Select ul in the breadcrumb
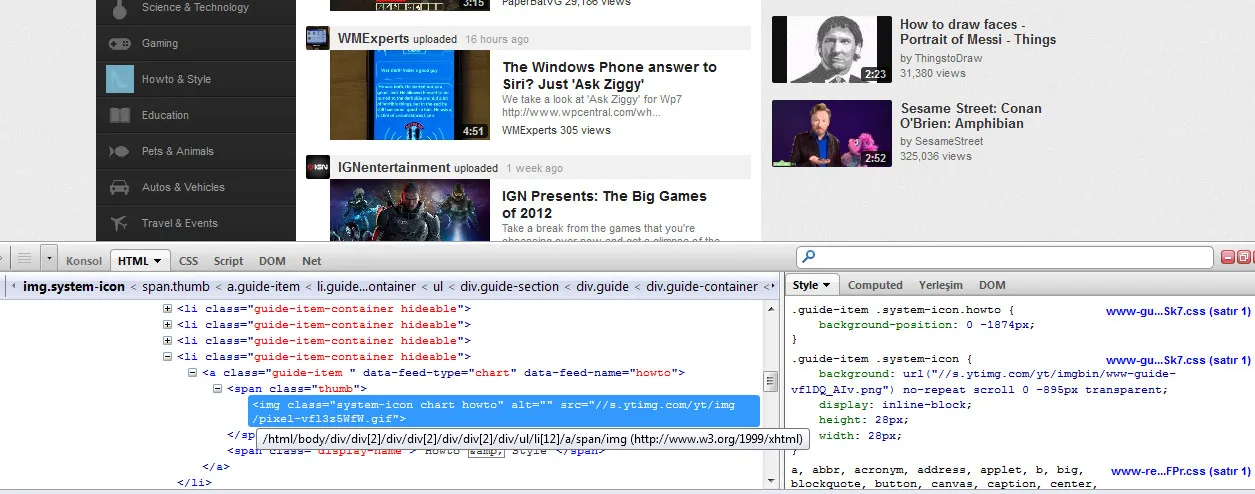Image resolution: width=1255 pixels, height=494 pixels. tap(438, 286)
